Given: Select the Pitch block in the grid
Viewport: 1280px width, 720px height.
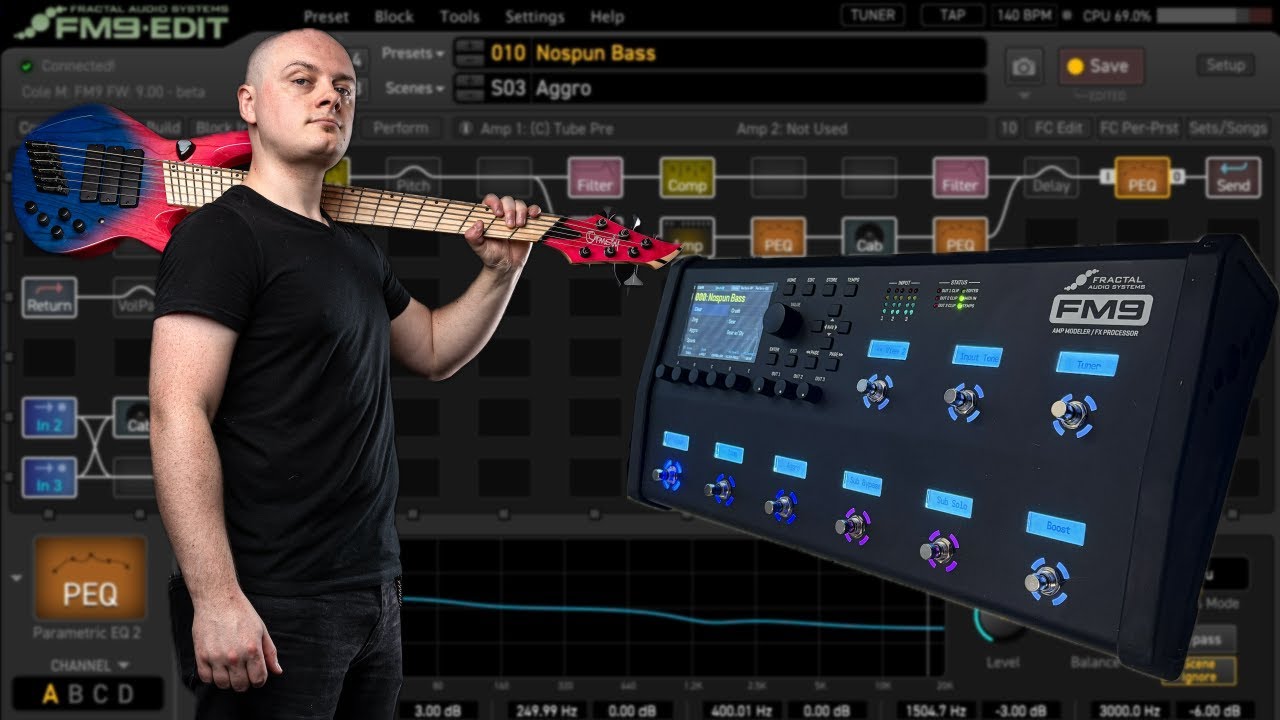Looking at the screenshot, I should 414,177.
